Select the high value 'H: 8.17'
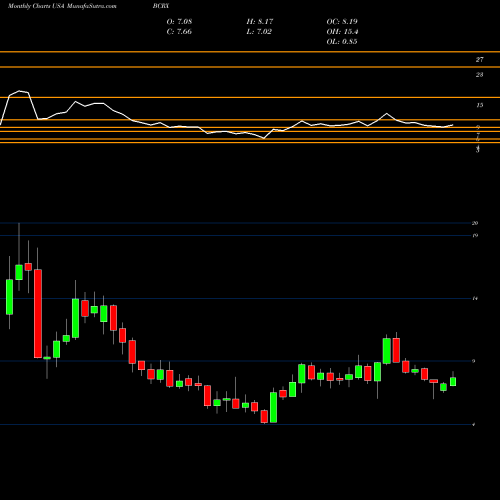This screenshot has width=500, height=500. [260, 22]
